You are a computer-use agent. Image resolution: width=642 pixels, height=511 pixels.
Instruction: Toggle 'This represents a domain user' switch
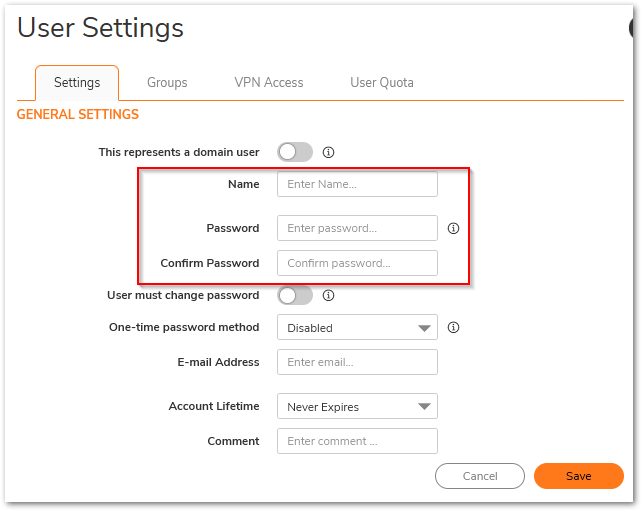tap(295, 153)
